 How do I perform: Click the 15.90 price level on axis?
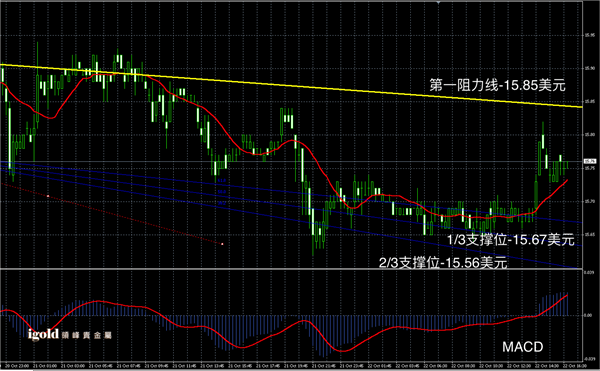click(589, 69)
